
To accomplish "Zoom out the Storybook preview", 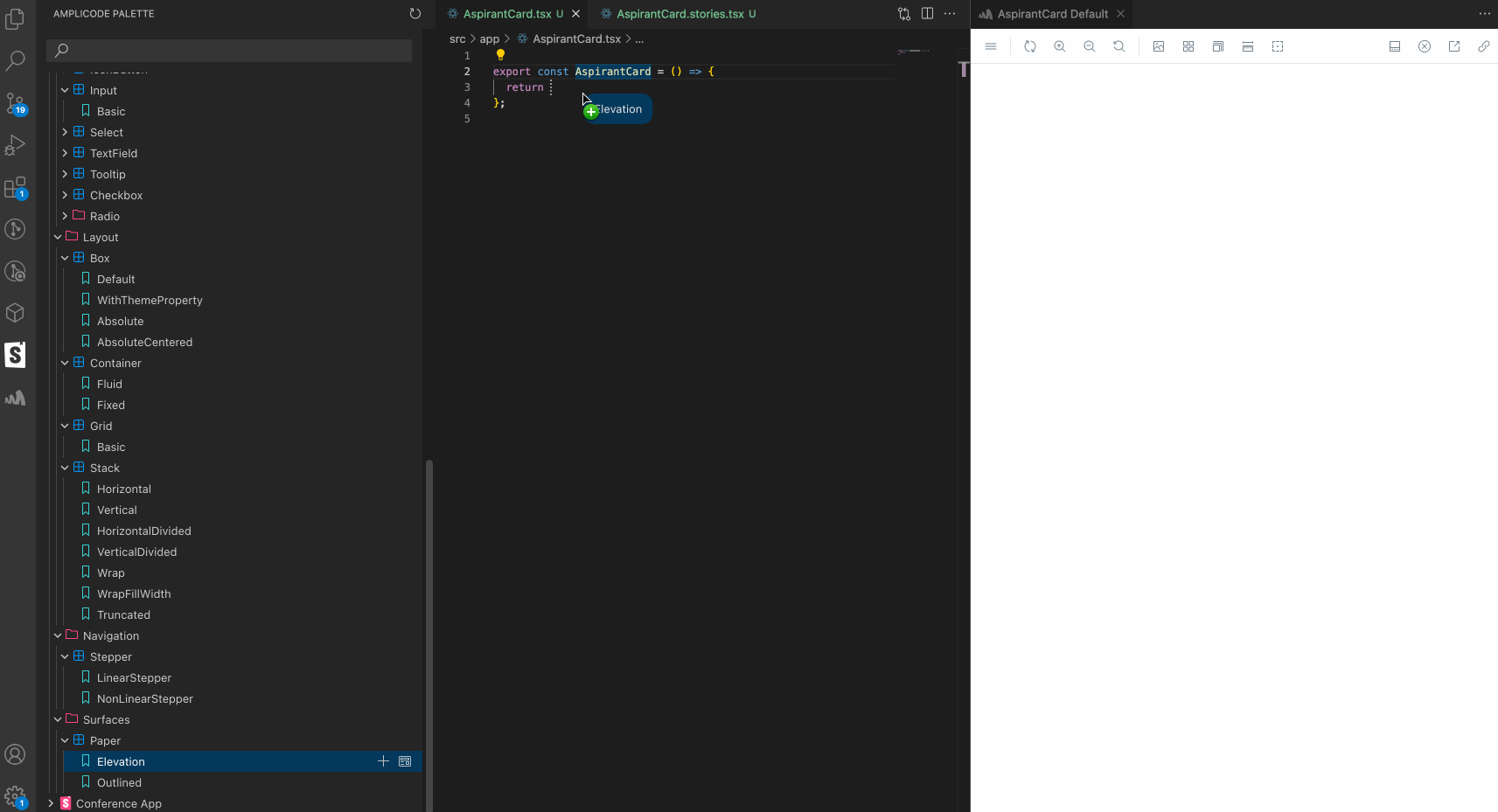I will pos(1090,46).
